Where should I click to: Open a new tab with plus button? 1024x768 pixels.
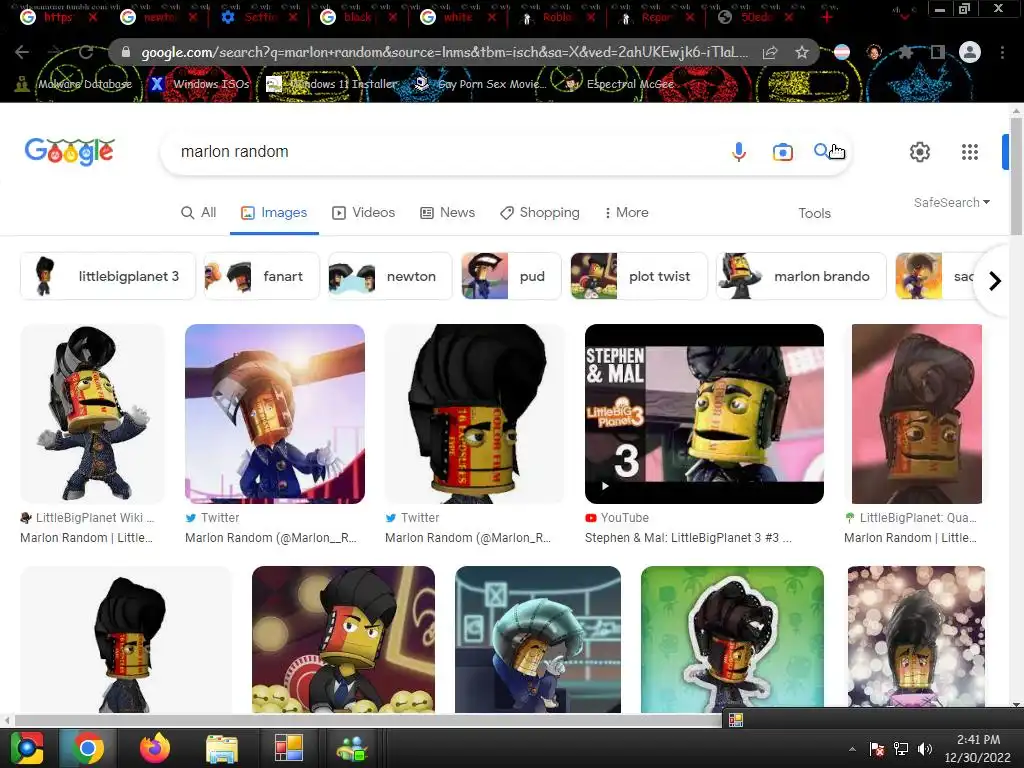(826, 18)
